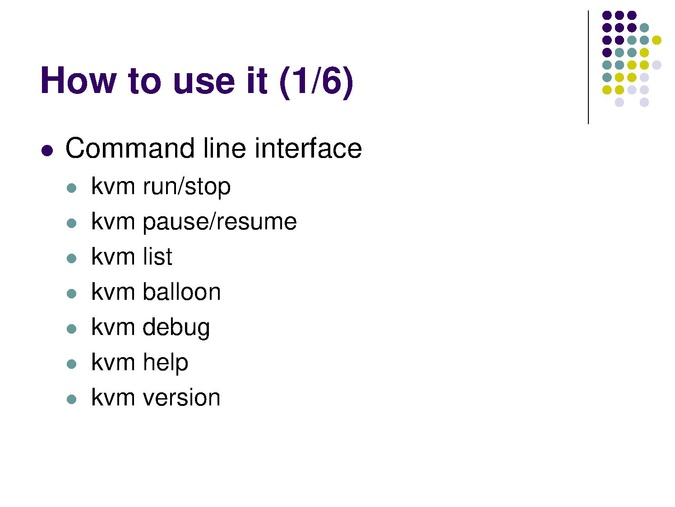Click the teal bullet beside "kvm debug"
This screenshot has height=507, width=675.
click(x=71, y=329)
